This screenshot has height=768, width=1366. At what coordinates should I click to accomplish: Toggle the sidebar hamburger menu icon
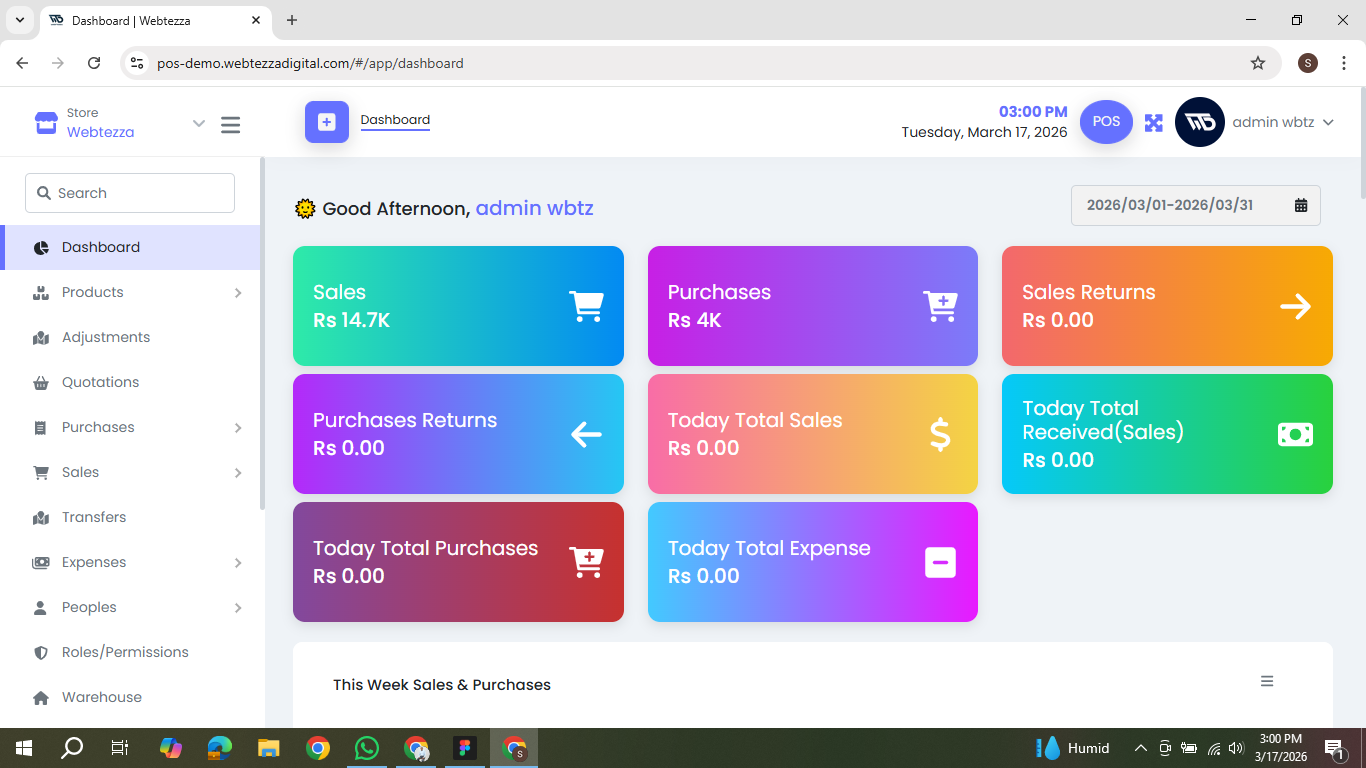click(x=230, y=125)
